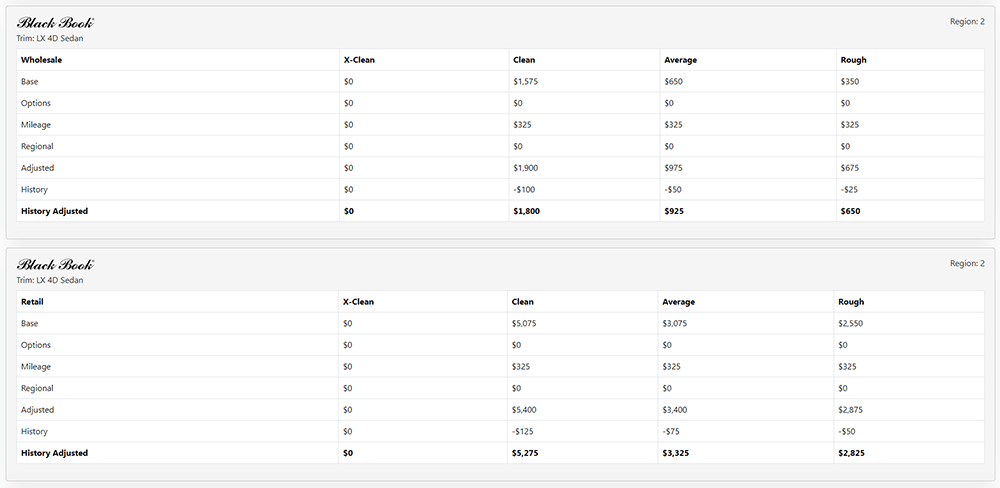Click the Wholesale Rough base value $350

point(850,82)
